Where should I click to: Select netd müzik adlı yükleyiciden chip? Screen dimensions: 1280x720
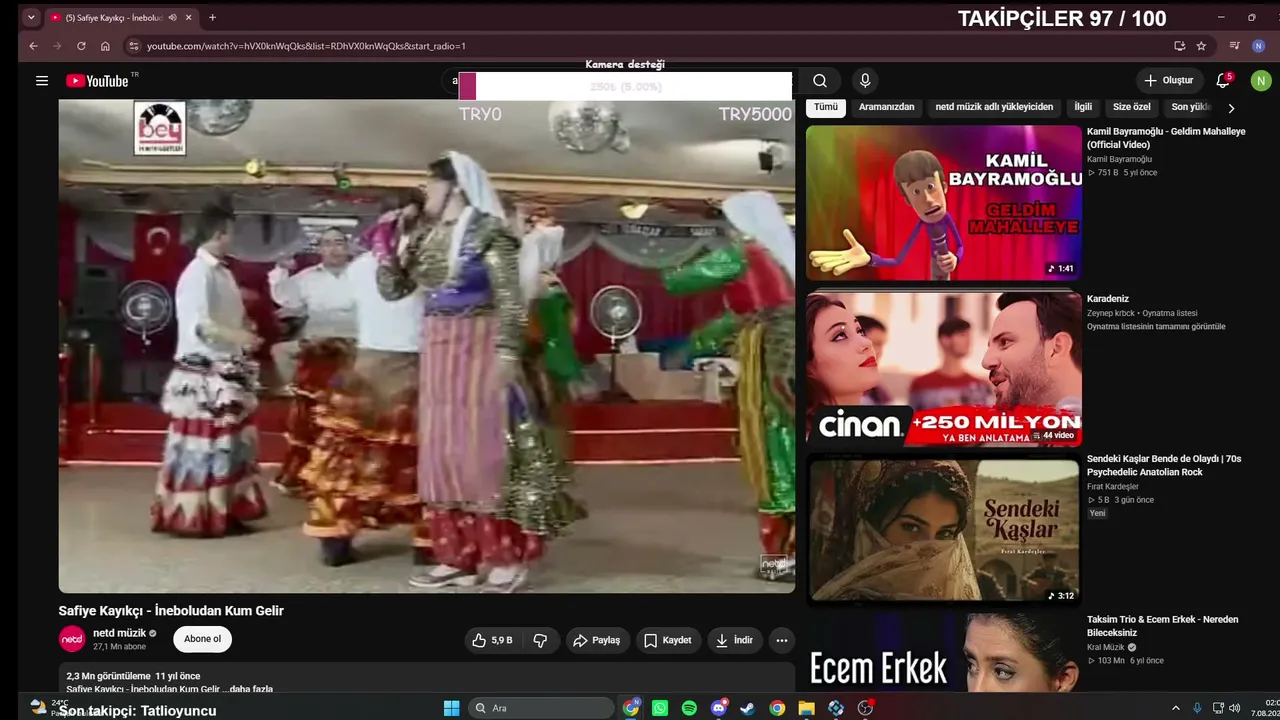point(994,107)
